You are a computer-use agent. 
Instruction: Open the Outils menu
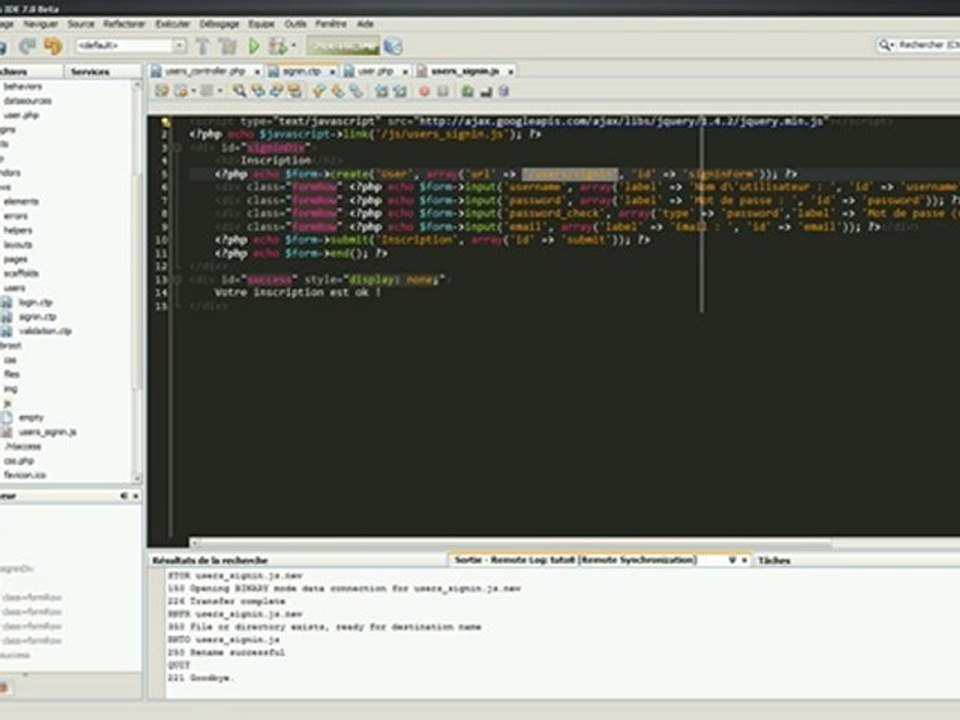[295, 24]
